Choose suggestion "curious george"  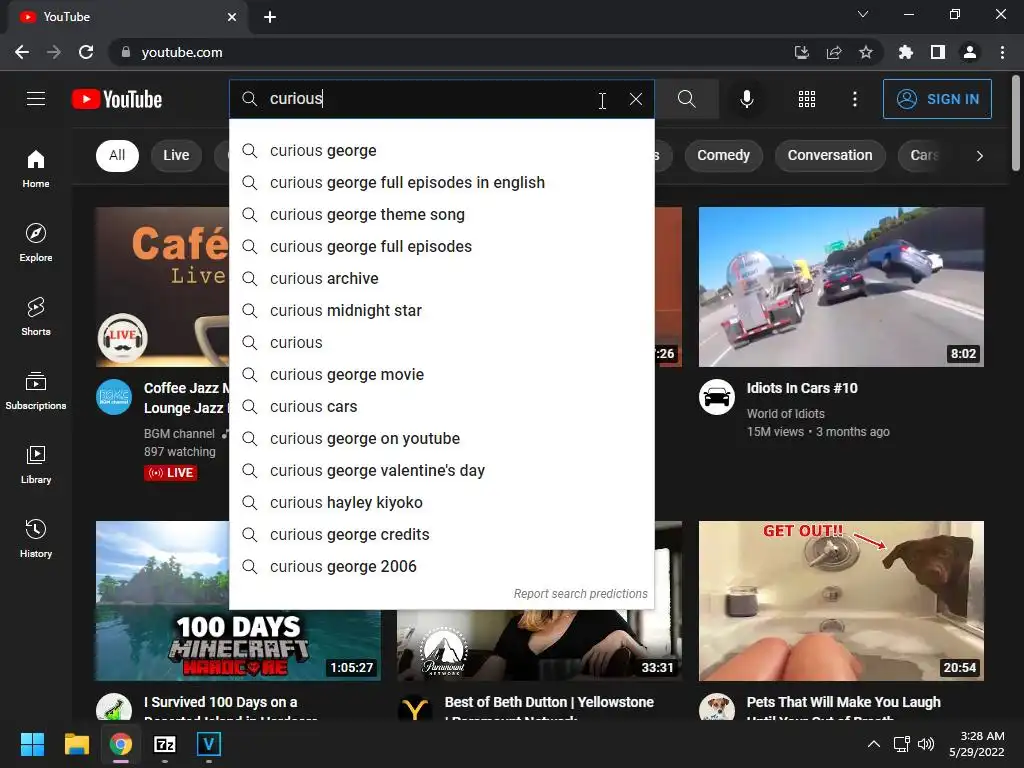442,151
